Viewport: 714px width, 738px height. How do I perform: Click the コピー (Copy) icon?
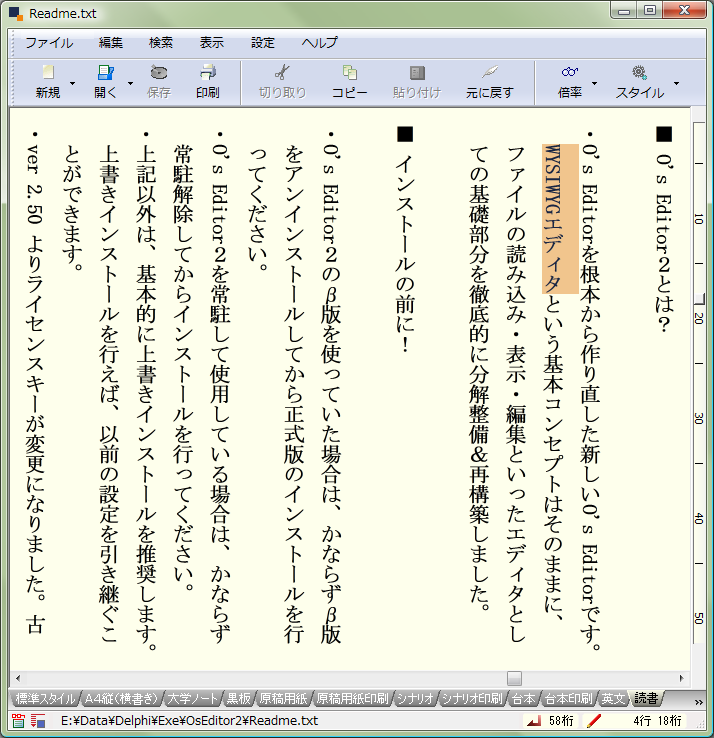[350, 72]
